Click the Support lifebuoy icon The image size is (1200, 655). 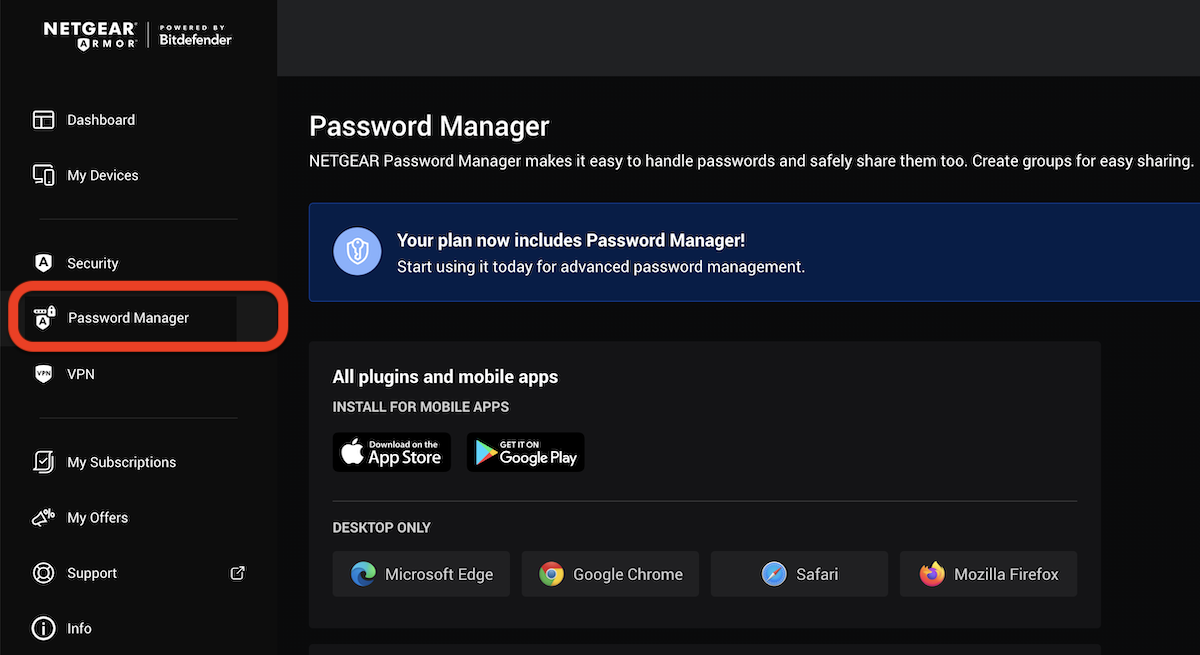click(43, 573)
